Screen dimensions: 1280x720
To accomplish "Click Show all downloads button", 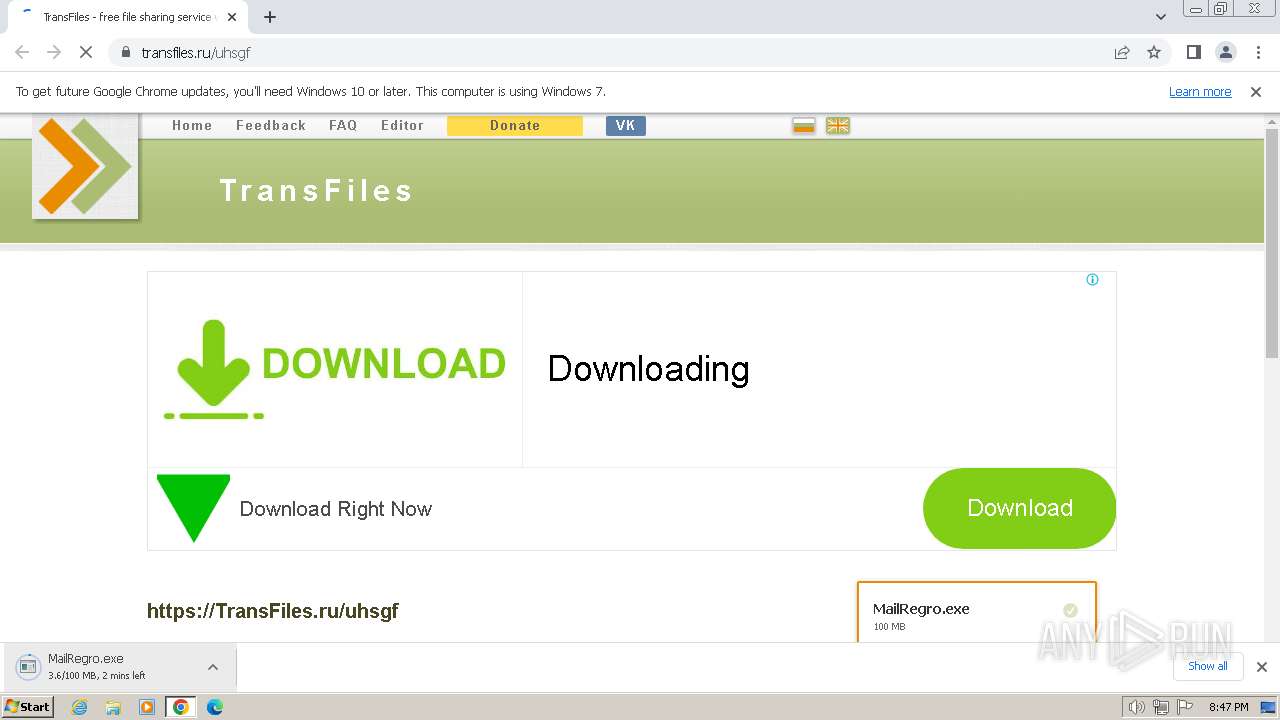I will [x=1207, y=666].
